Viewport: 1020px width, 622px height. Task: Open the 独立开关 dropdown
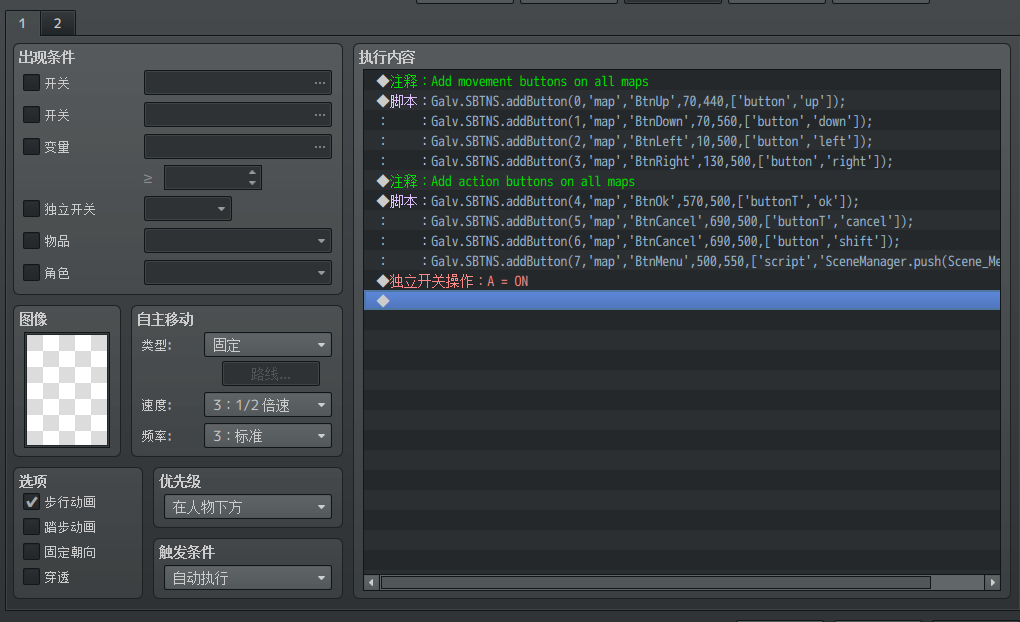tap(187, 209)
